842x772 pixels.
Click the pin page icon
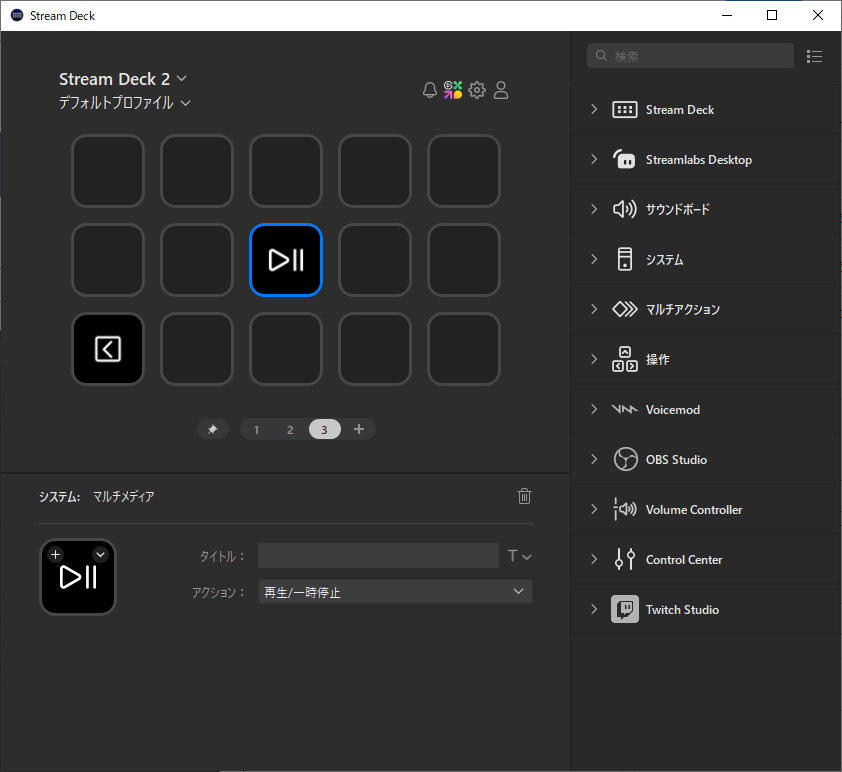coord(213,429)
